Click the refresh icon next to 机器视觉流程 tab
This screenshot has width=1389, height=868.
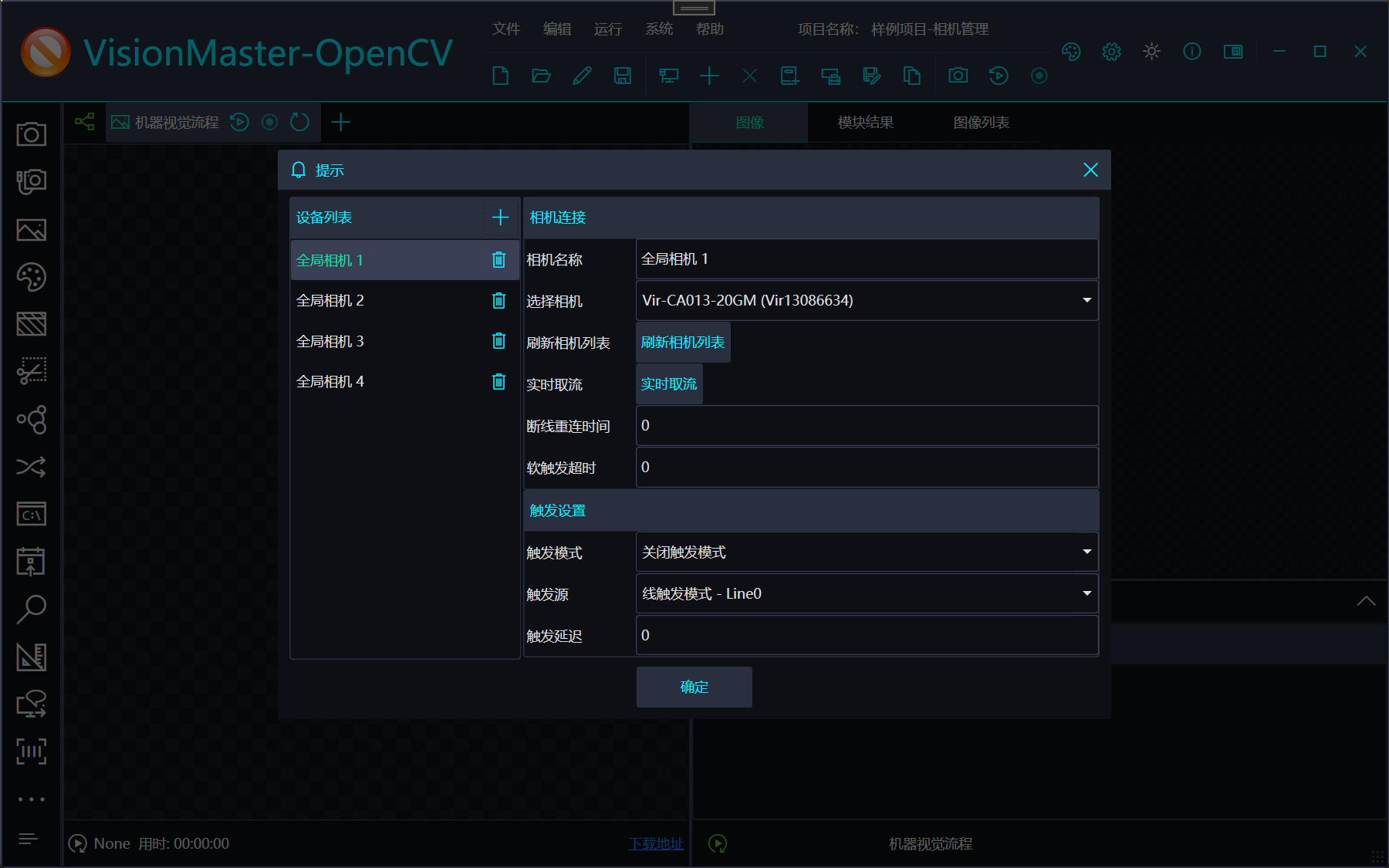pyautogui.click(x=299, y=122)
